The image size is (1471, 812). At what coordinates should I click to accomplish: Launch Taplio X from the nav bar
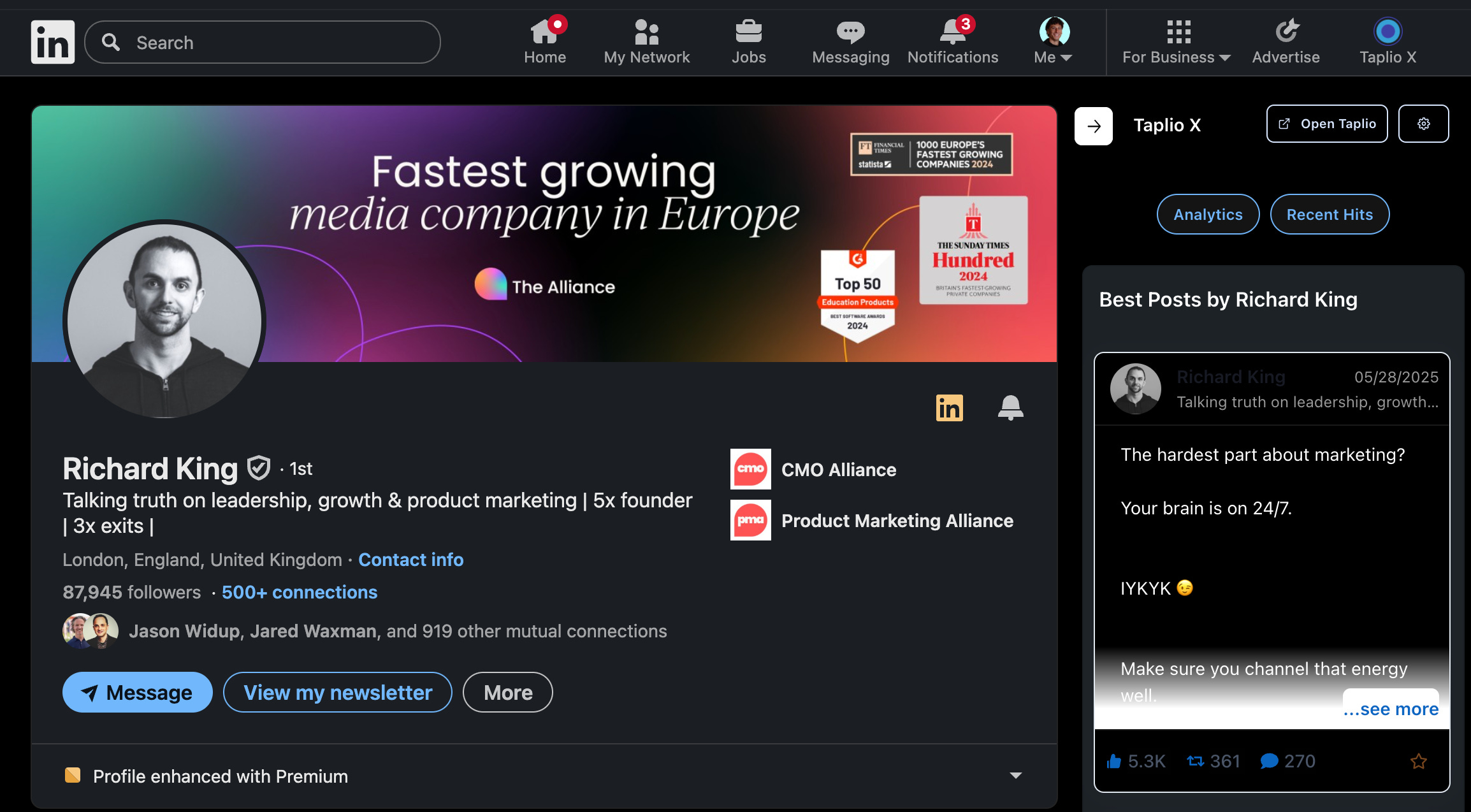pos(1388,42)
